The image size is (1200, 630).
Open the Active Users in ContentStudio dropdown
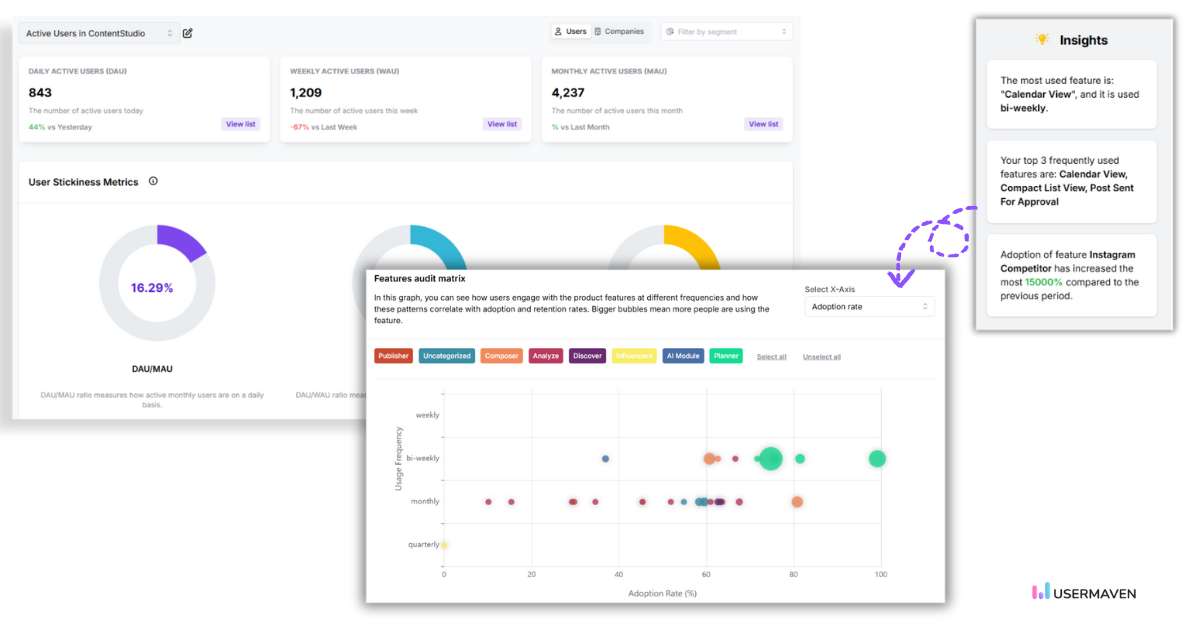coord(99,33)
